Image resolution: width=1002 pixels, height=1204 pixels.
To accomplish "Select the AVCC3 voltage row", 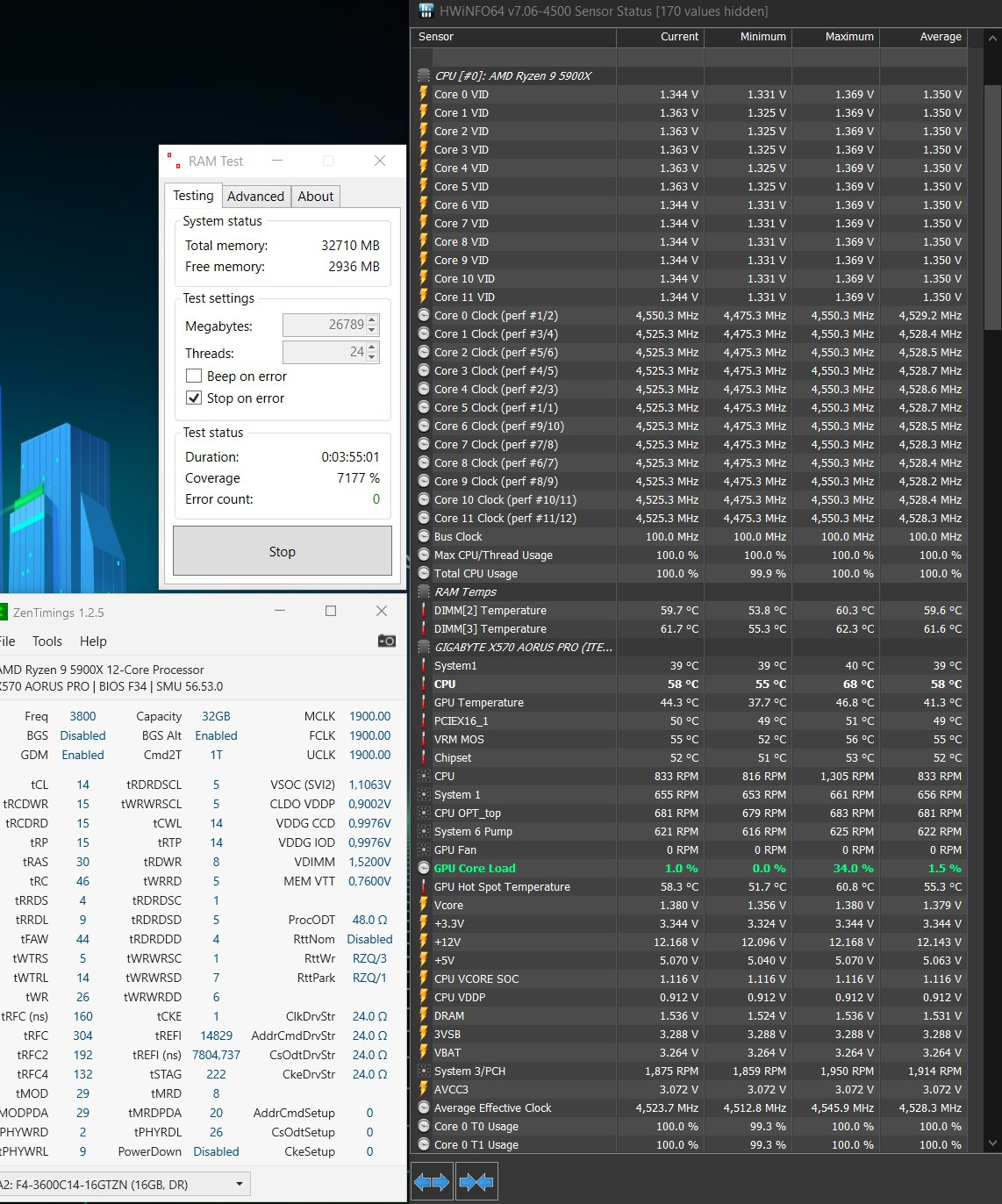I will click(x=690, y=1089).
